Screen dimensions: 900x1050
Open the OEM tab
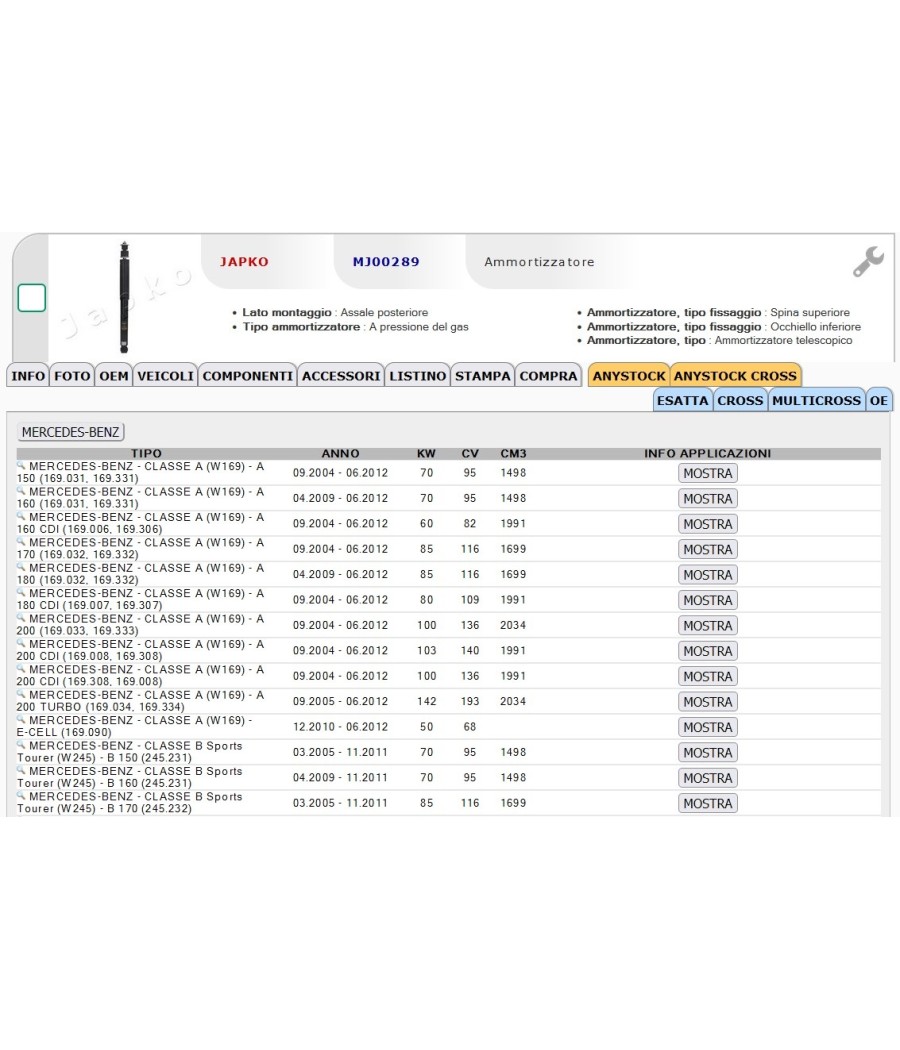(x=114, y=376)
